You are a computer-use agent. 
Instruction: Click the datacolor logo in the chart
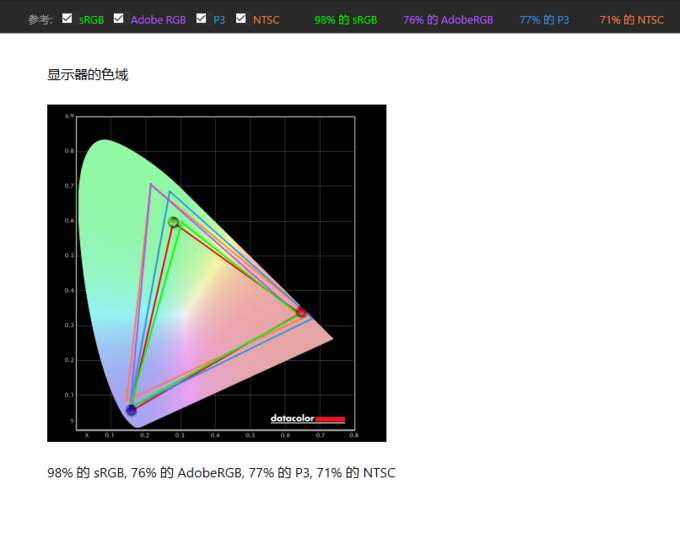(x=307, y=419)
